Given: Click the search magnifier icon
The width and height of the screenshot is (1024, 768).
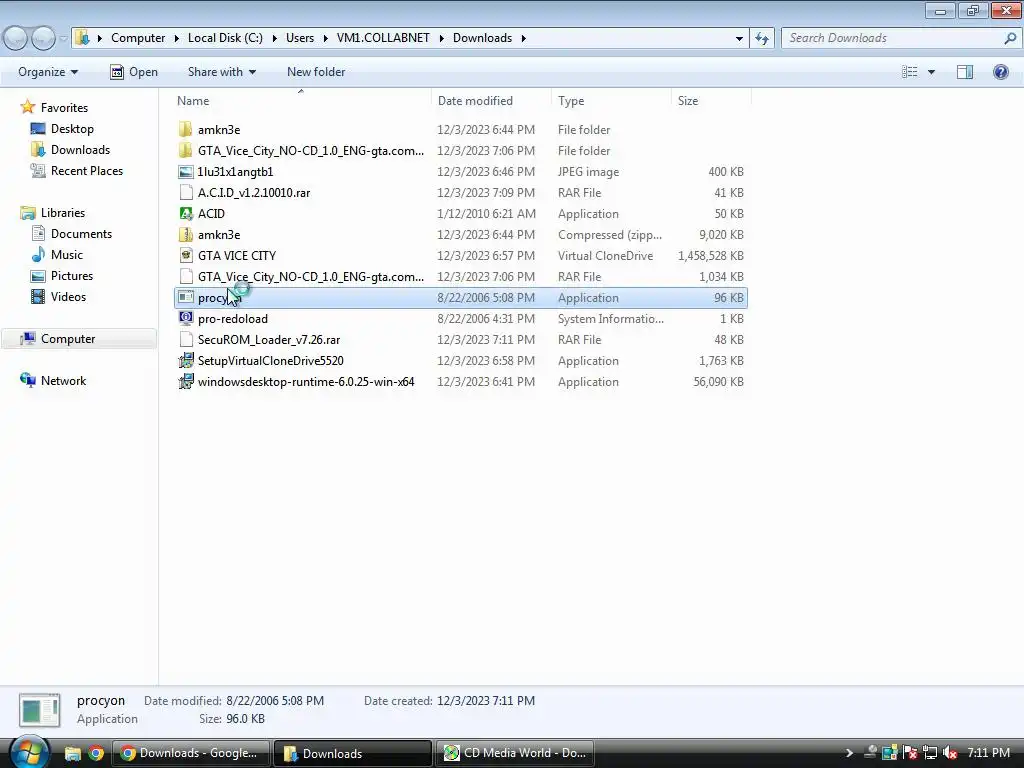Looking at the screenshot, I should [1010, 39].
